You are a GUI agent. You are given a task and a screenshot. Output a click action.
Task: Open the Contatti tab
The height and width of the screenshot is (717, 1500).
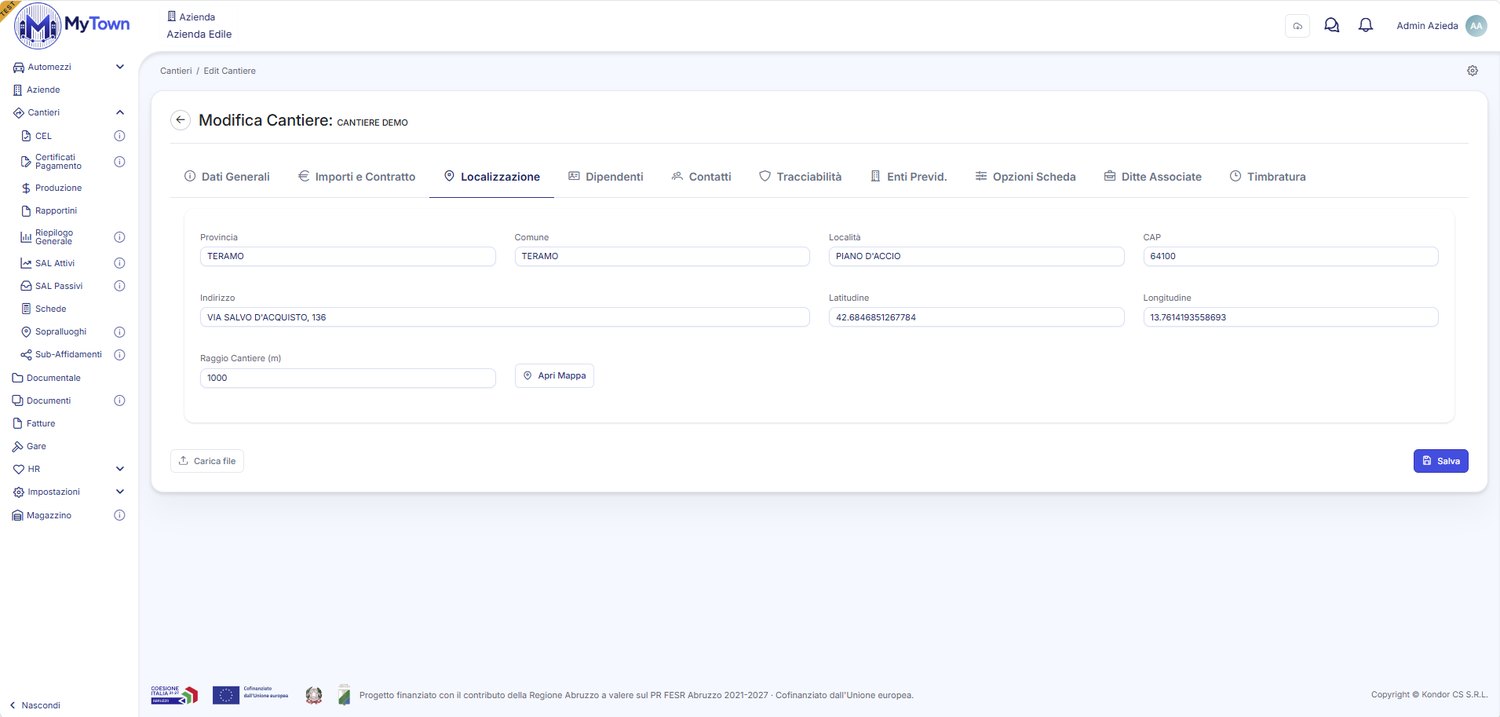pos(701,177)
